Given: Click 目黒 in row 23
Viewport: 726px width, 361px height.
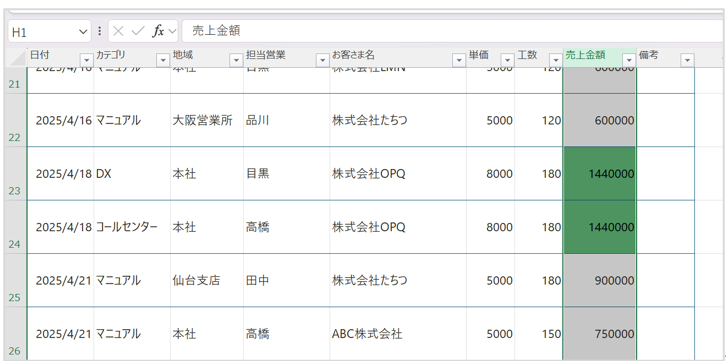Looking at the screenshot, I should 287,174.
